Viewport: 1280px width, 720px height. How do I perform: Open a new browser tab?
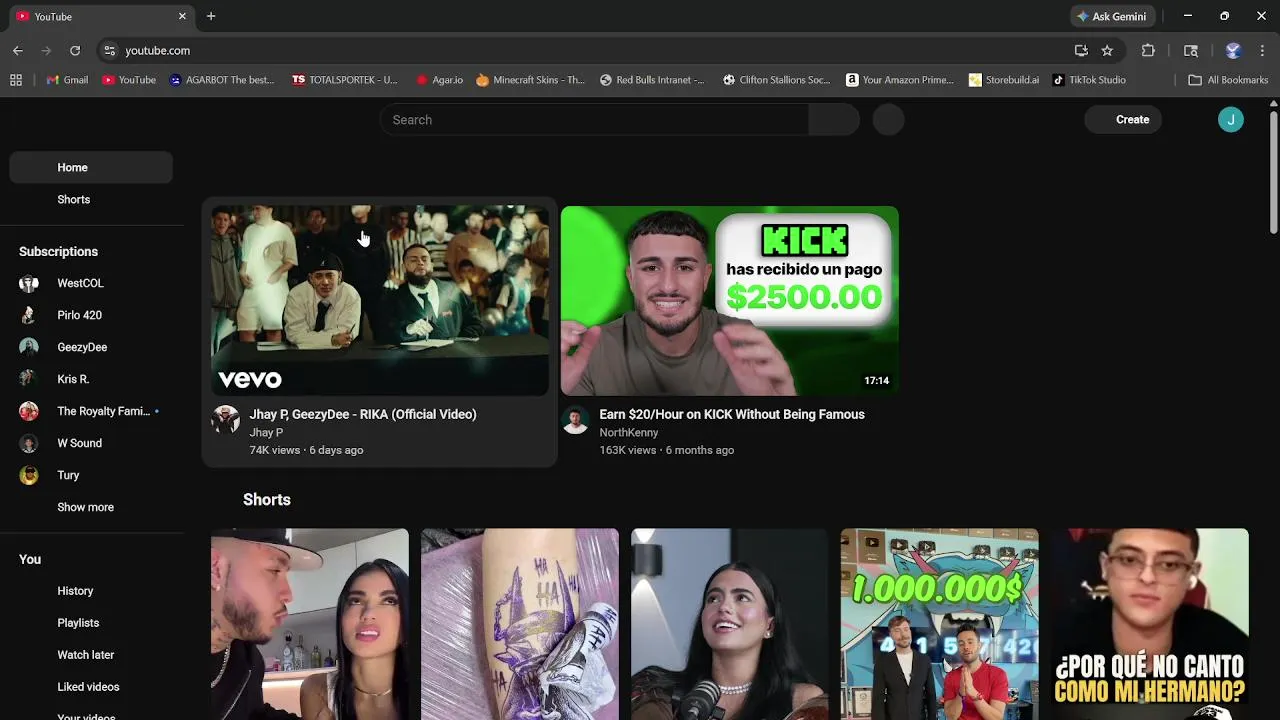(211, 16)
